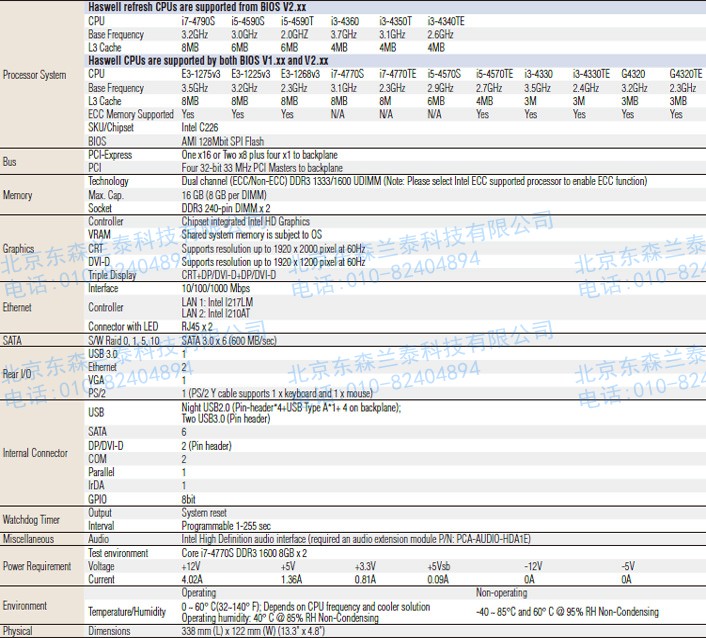Image resolution: width=706 pixels, height=638 pixels.
Task: Click the Processor System row label
Action: point(34,75)
